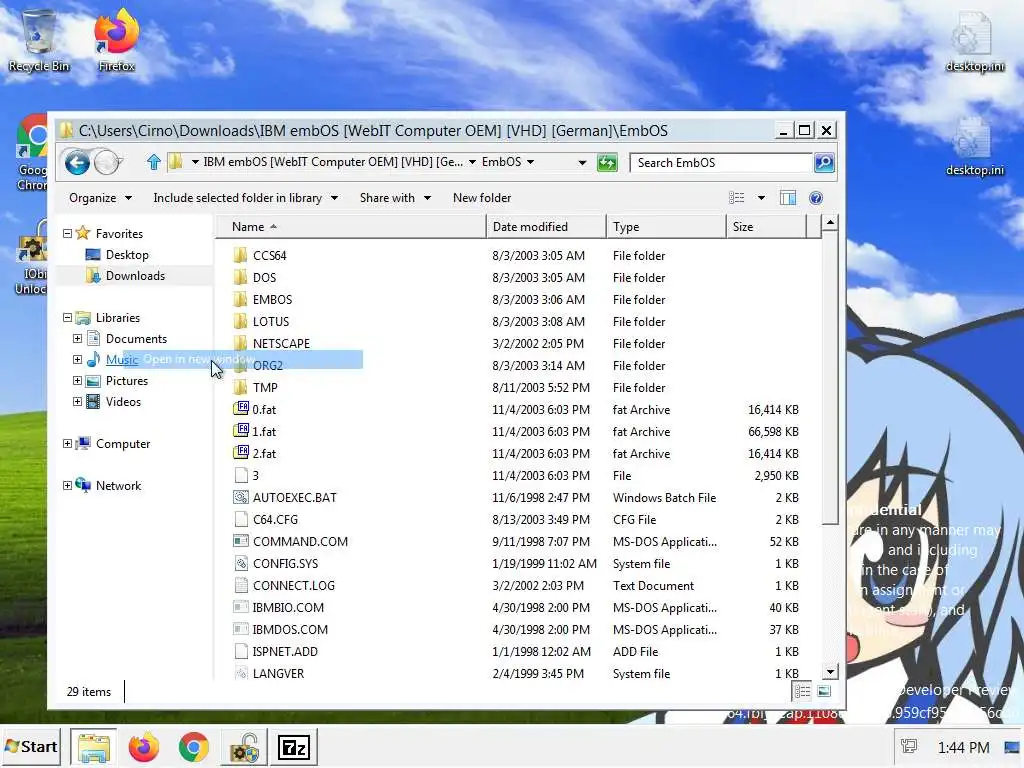This screenshot has width=1024, height=768.
Task: Sort by Size column header
Action: [x=767, y=227]
